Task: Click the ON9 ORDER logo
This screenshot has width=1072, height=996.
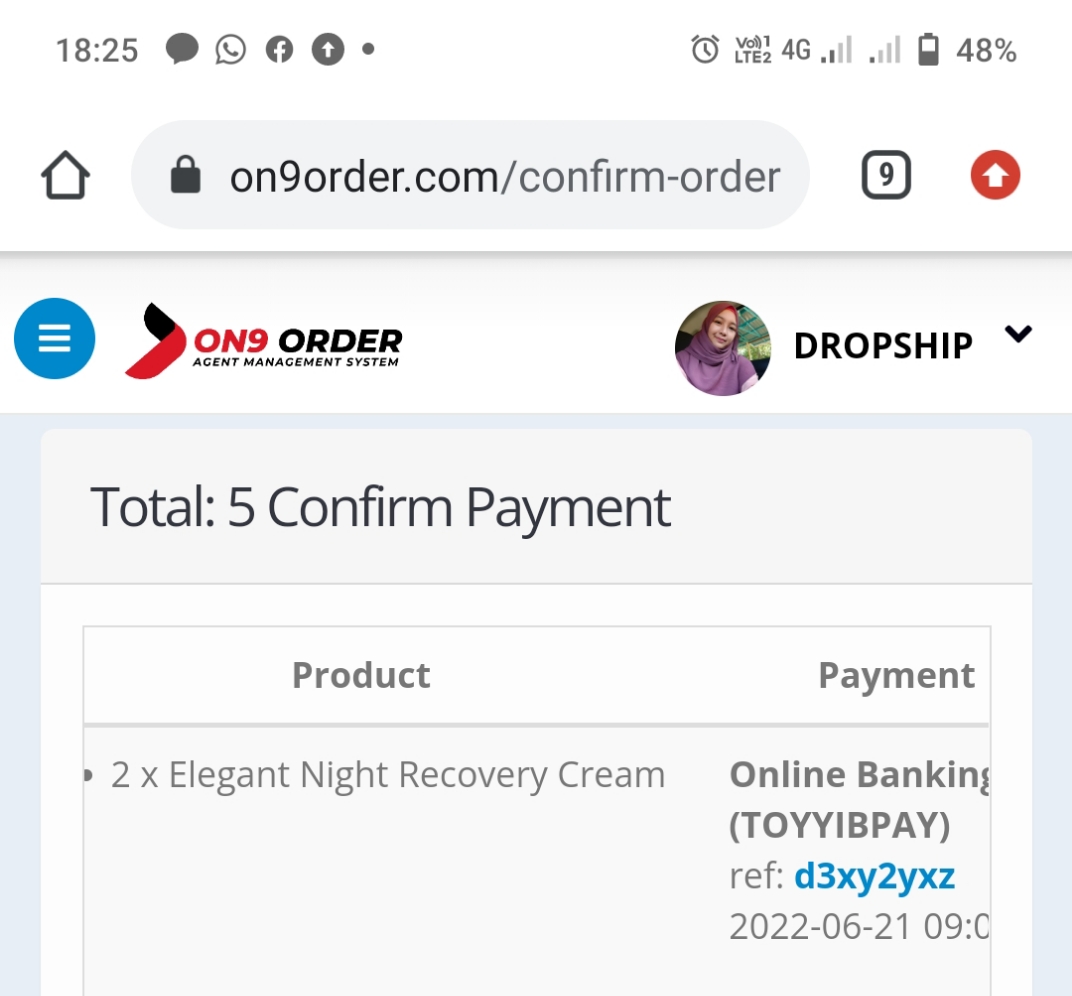Action: pyautogui.click(x=263, y=340)
